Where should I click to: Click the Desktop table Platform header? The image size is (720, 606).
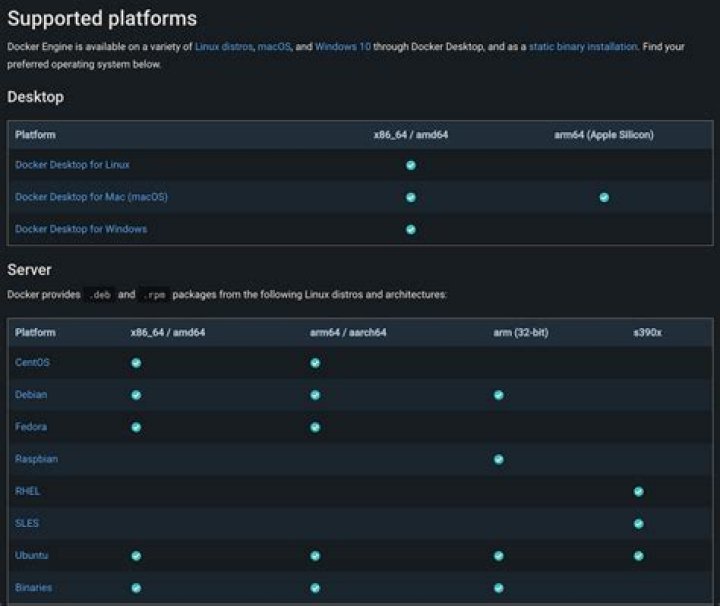point(35,135)
